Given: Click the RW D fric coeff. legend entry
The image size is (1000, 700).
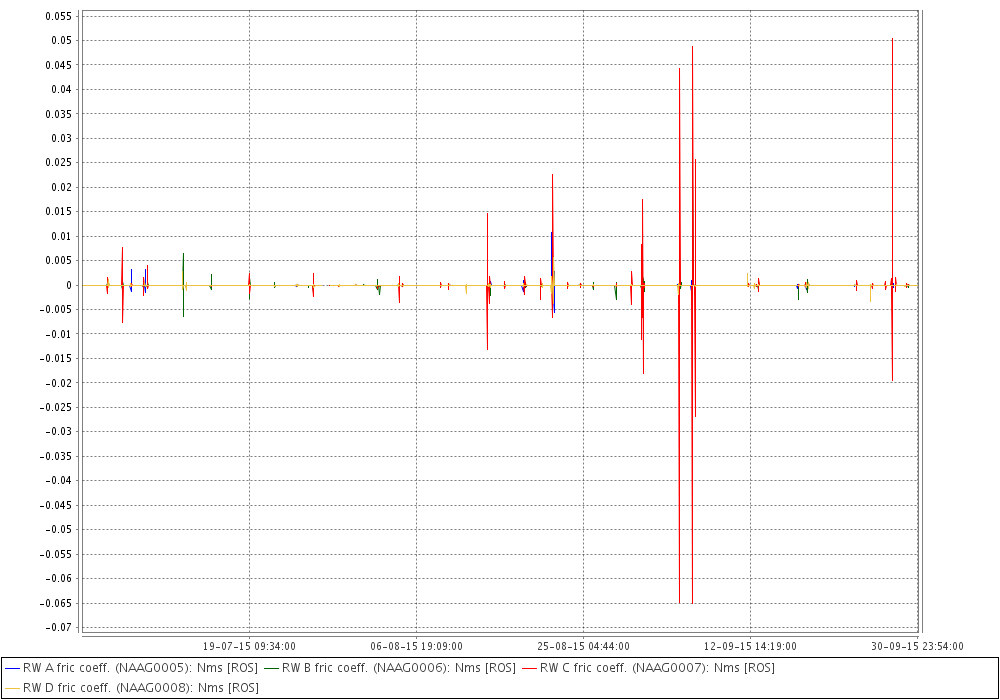Looking at the screenshot, I should pyautogui.click(x=132, y=688).
